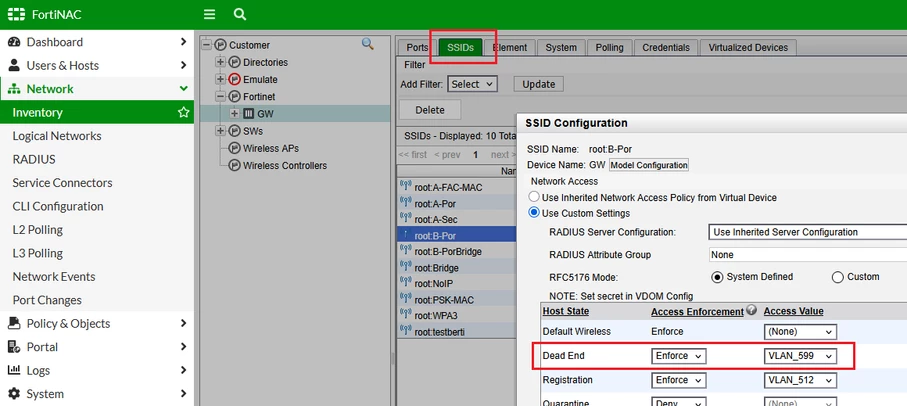This screenshot has height=406, width=907.
Task: Expand the GW device node
Action: coord(234,114)
